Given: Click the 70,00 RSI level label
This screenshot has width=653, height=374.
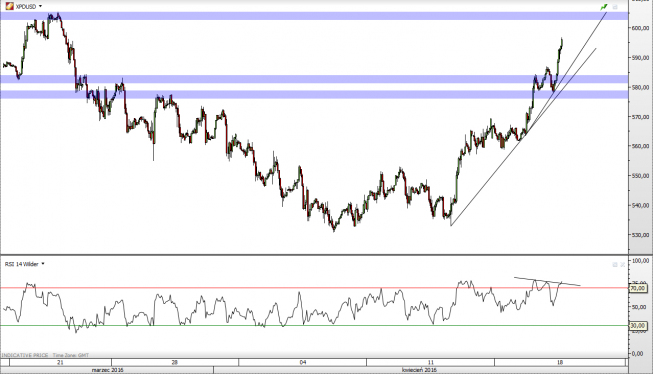Looking at the screenshot, I should pyautogui.click(x=638, y=288).
